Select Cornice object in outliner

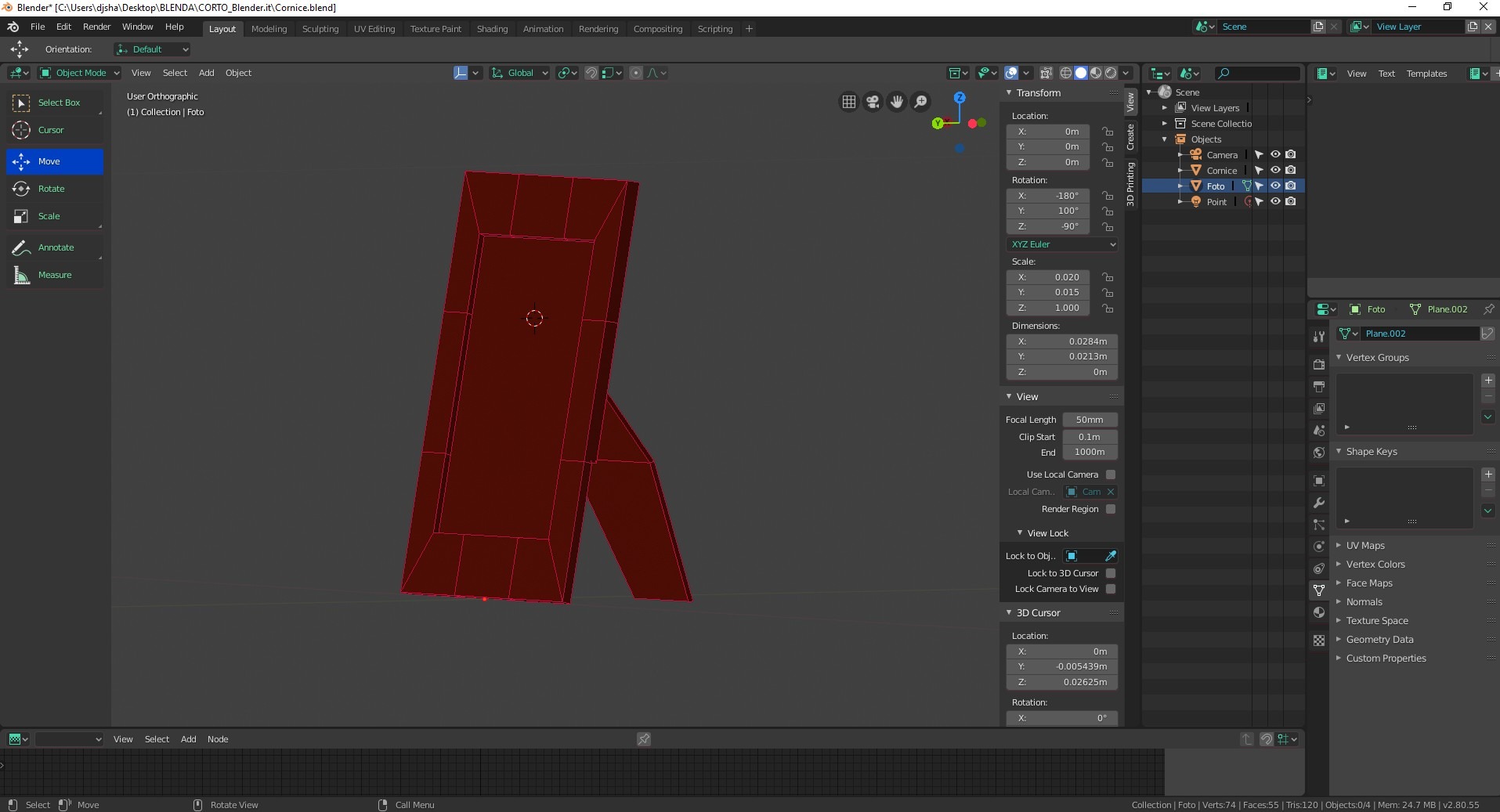[1222, 171]
